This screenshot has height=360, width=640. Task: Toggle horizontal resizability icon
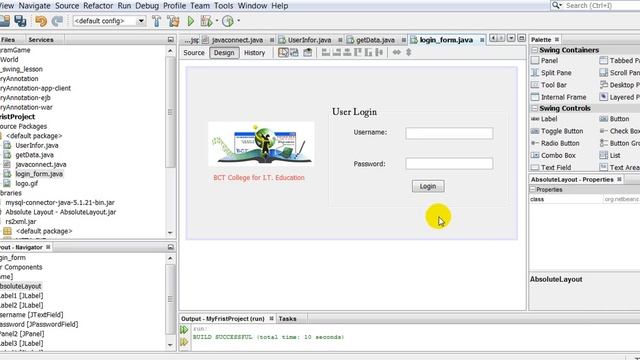396,52
